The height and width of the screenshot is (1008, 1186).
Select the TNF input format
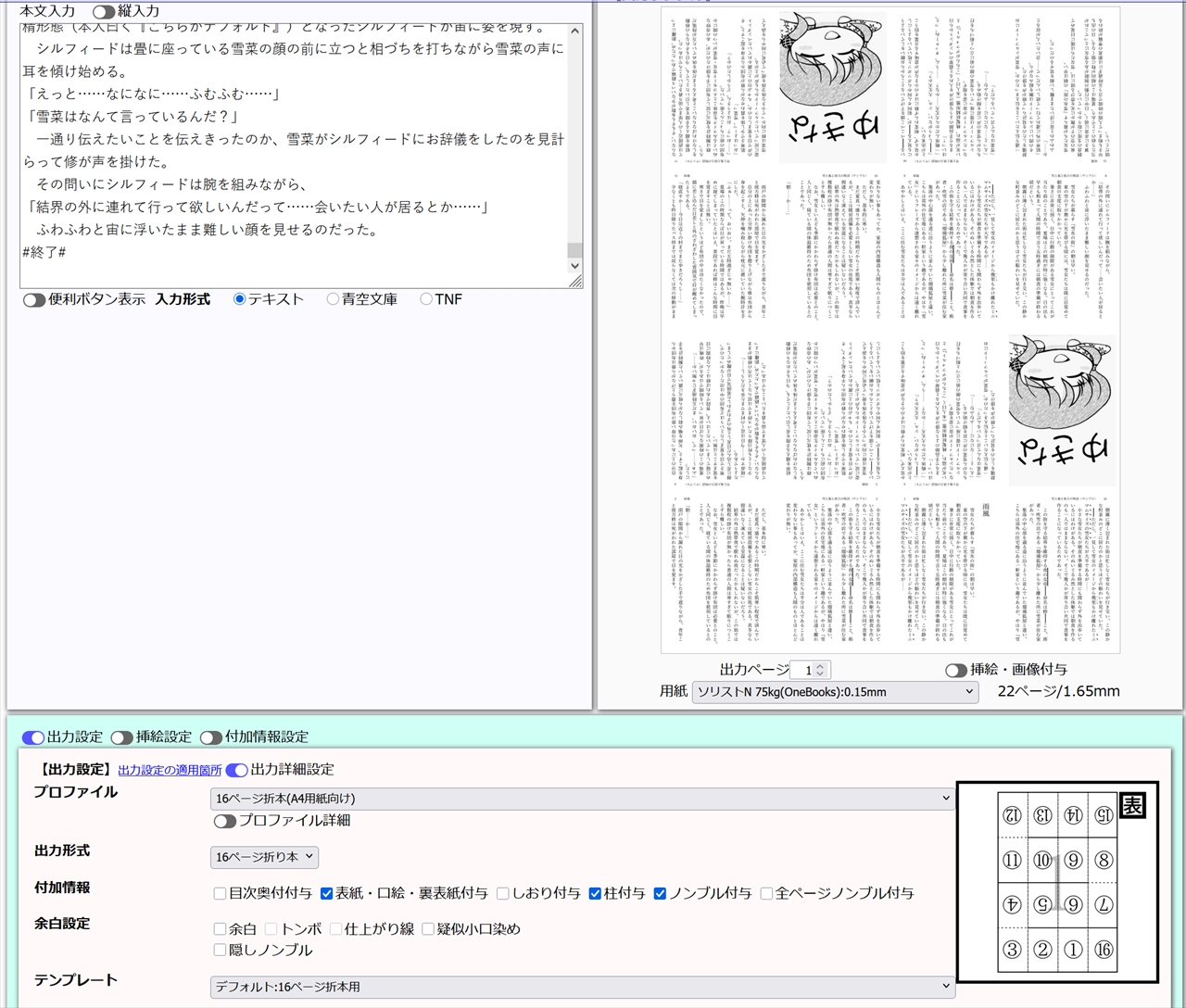(425, 298)
